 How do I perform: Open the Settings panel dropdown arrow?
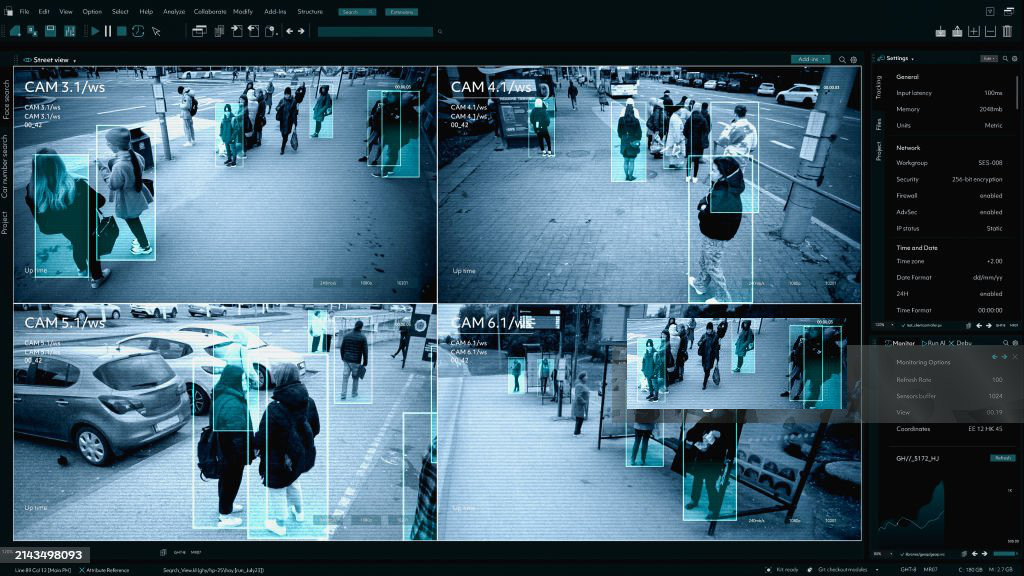coord(912,59)
